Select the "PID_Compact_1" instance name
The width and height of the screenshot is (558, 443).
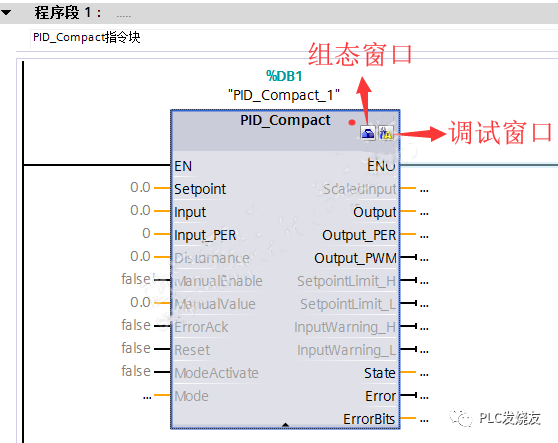(x=284, y=95)
